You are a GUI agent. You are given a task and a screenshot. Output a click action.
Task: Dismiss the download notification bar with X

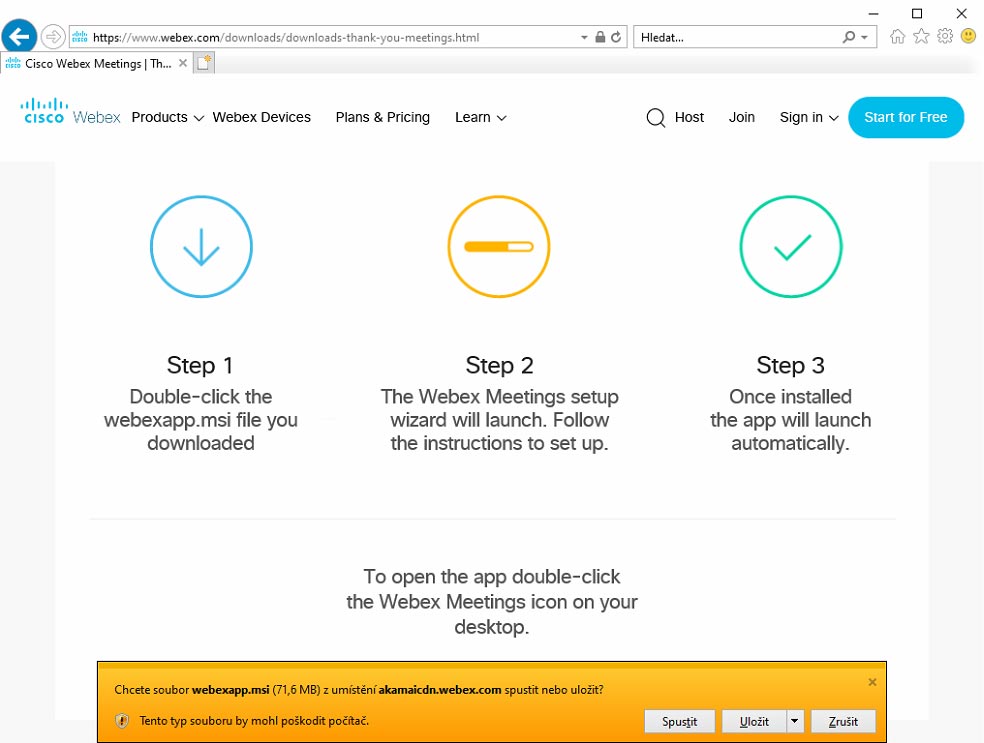872,682
